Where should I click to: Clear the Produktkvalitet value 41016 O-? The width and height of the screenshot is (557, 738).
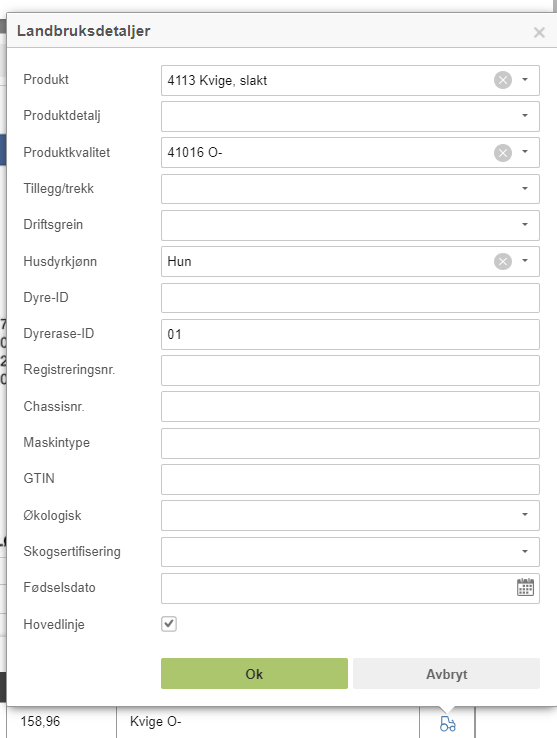pos(502,152)
